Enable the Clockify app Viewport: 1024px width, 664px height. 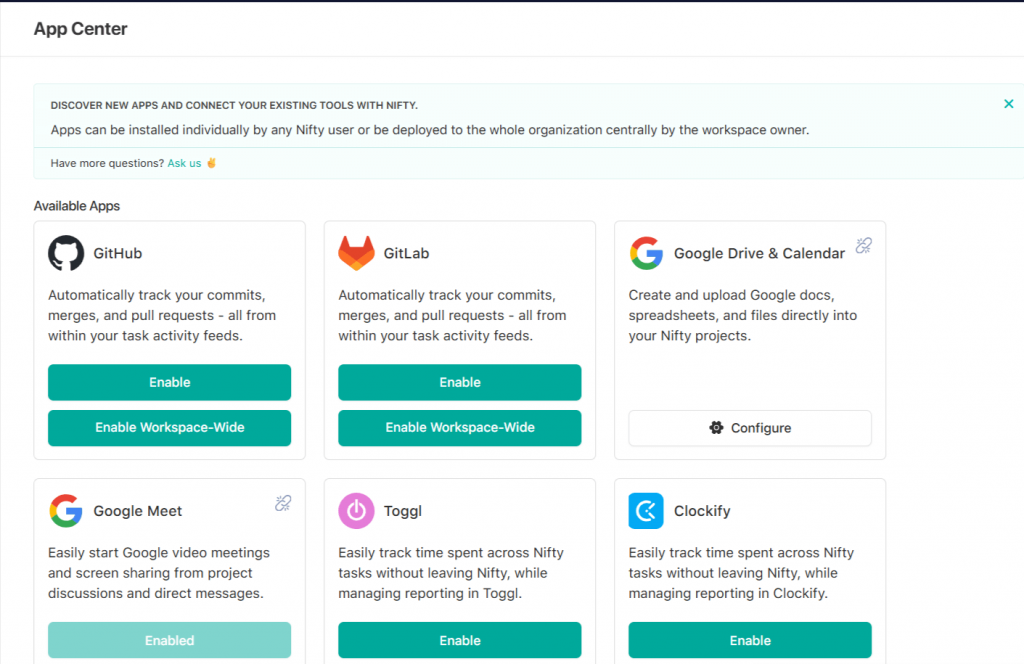(750, 640)
